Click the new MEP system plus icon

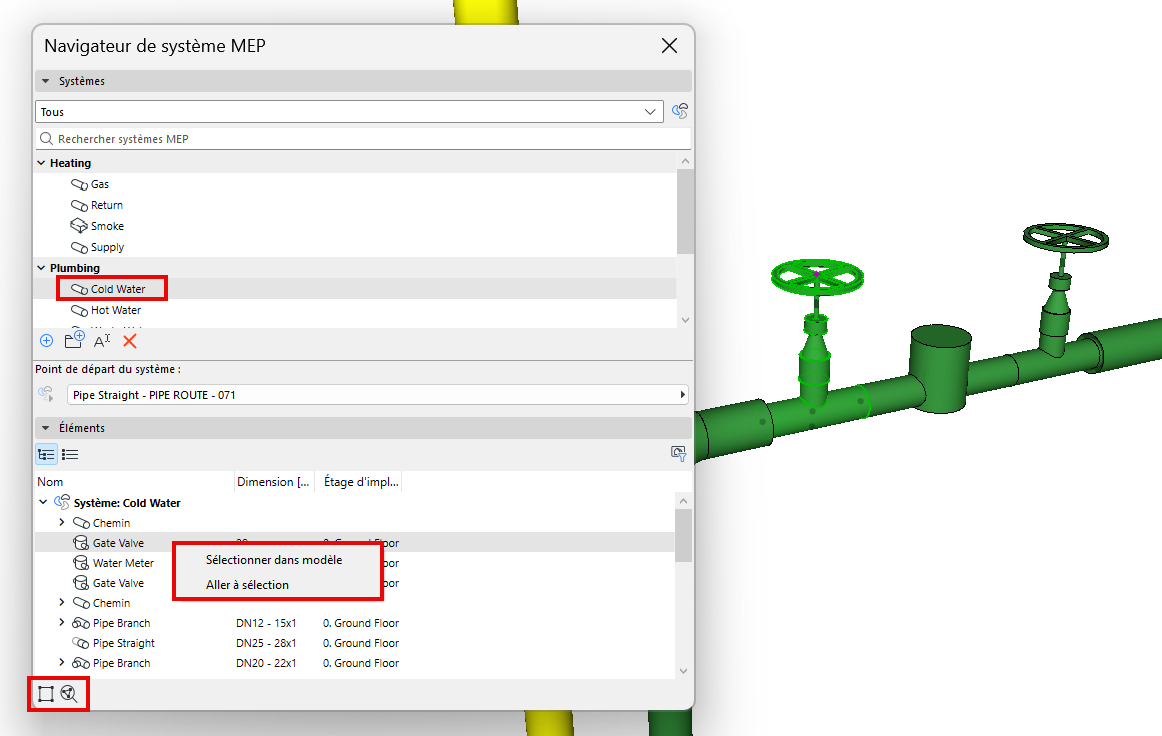click(x=47, y=341)
